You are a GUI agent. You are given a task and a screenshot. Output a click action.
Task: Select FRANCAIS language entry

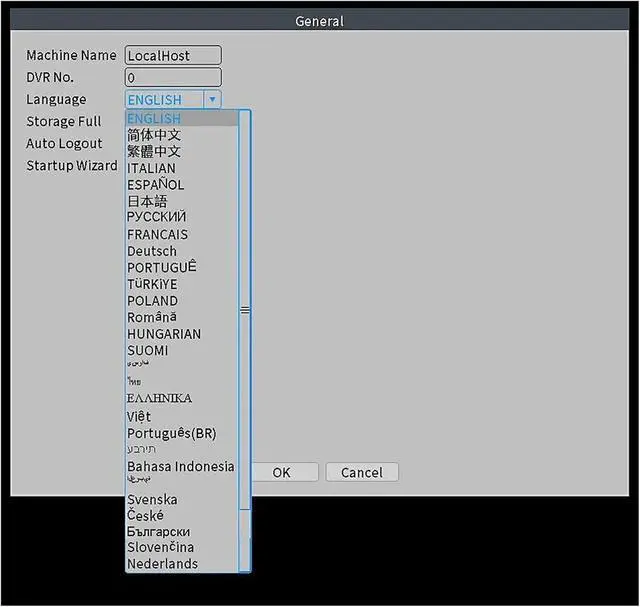tap(157, 235)
